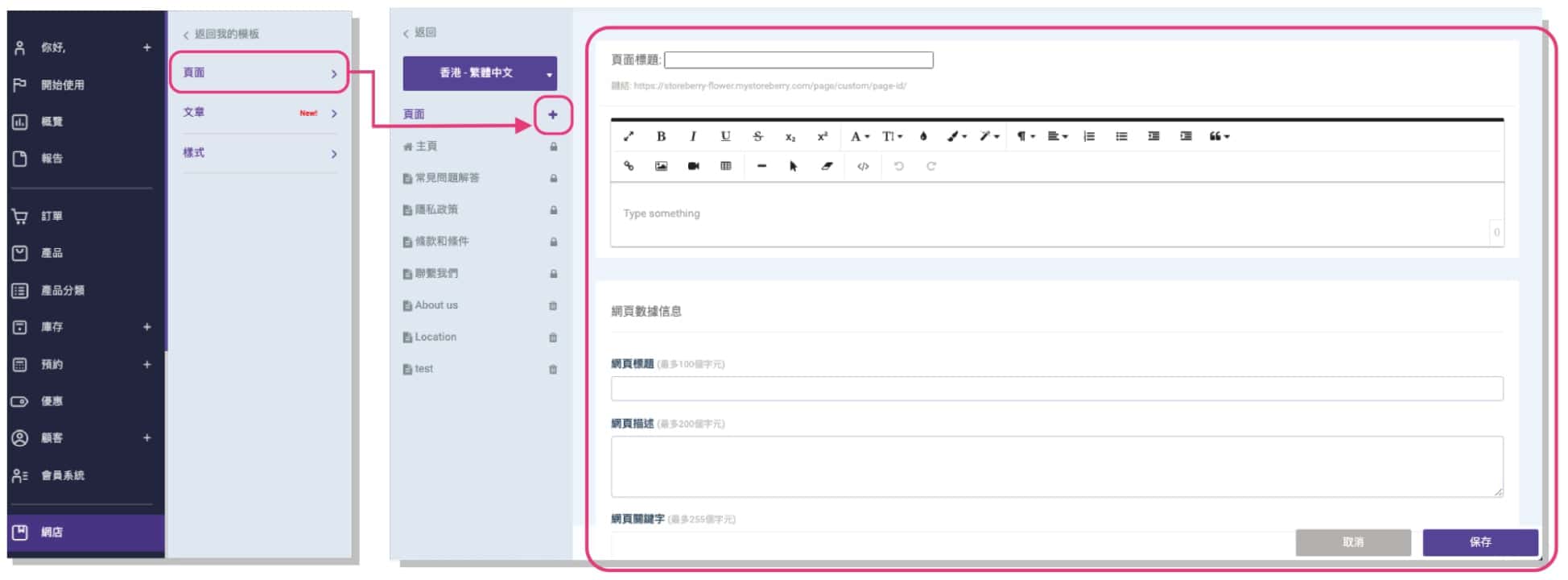Add a new page with the plus icon
The image size is (1568, 580).
coord(553,114)
